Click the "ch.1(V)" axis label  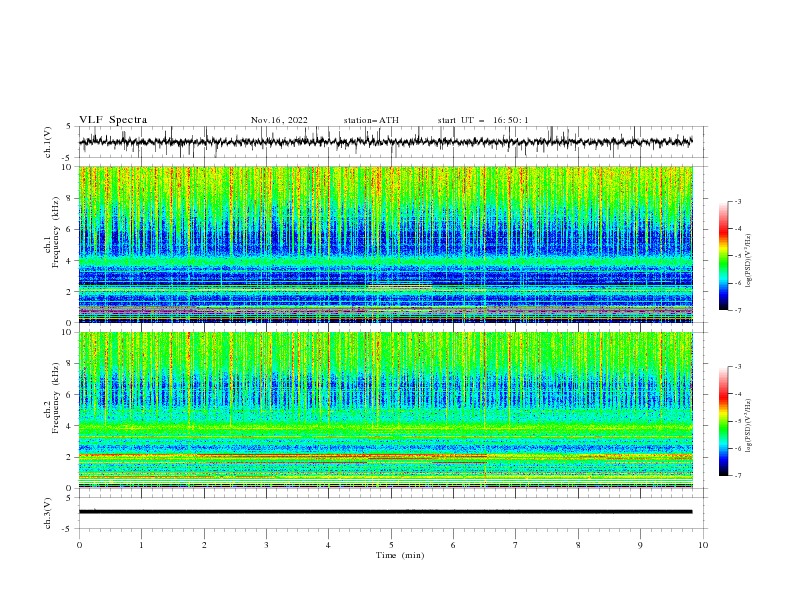click(x=48, y=142)
